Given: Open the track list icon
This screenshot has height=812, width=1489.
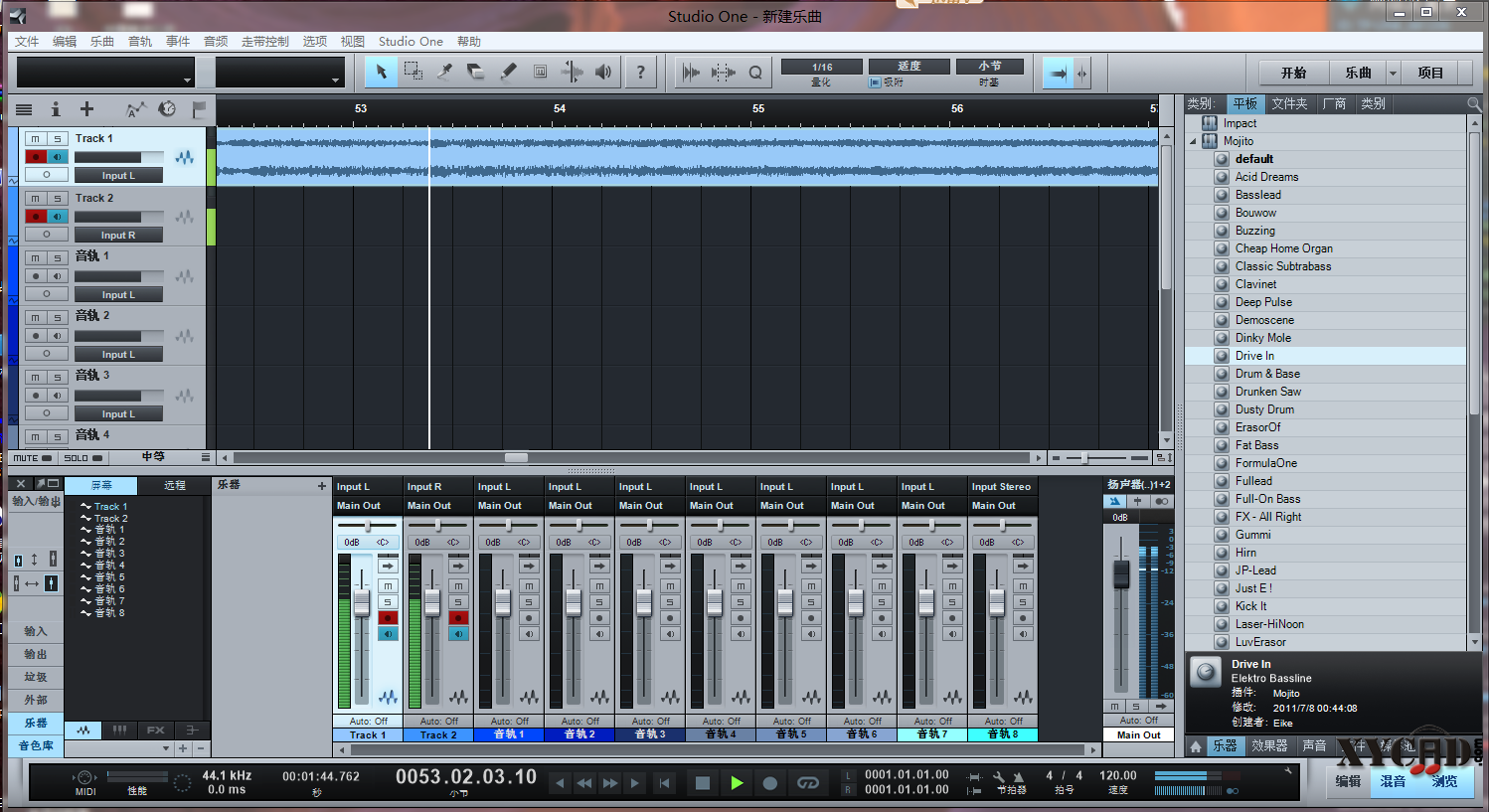Looking at the screenshot, I should click(24, 109).
